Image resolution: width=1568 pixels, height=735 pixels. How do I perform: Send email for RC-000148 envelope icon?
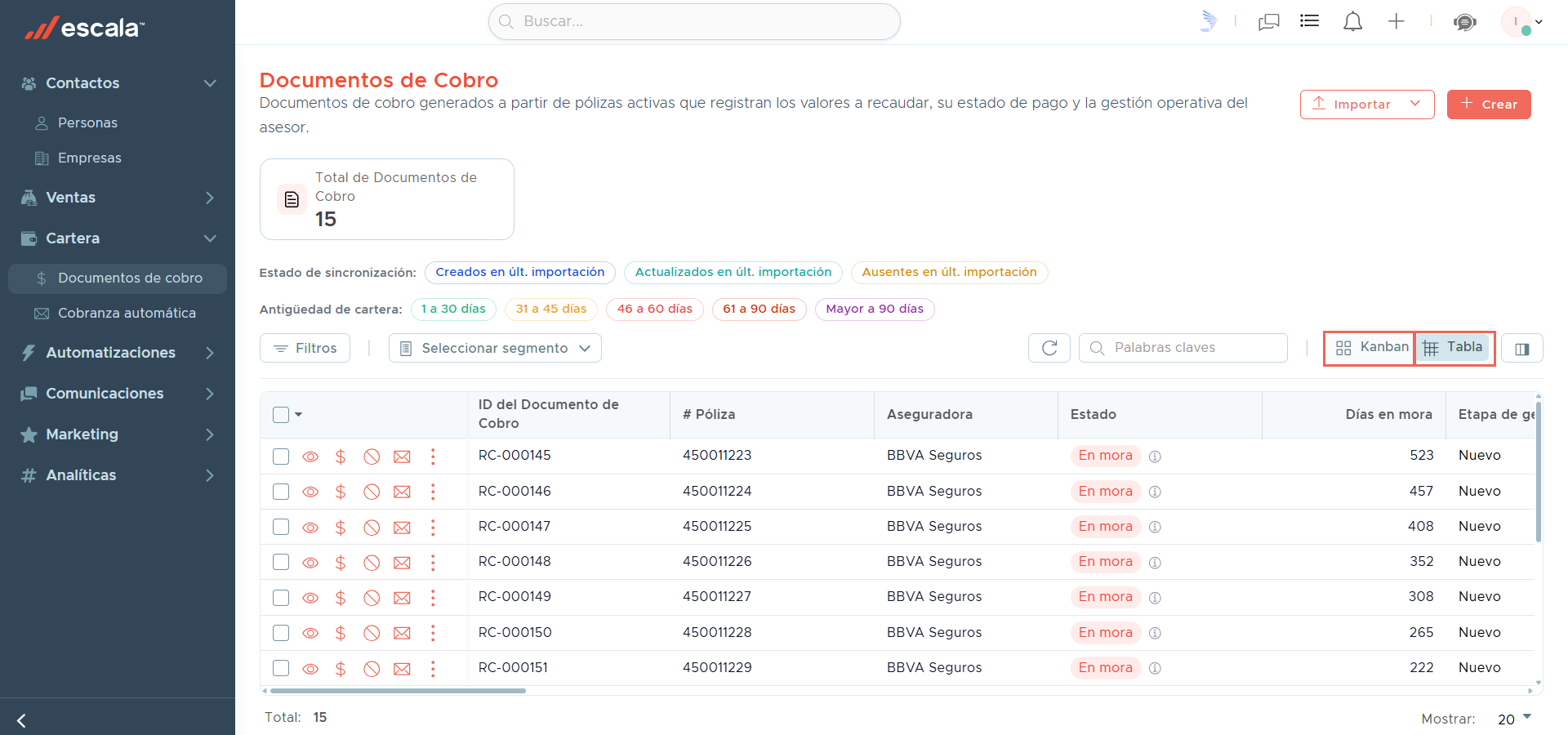[x=402, y=563]
